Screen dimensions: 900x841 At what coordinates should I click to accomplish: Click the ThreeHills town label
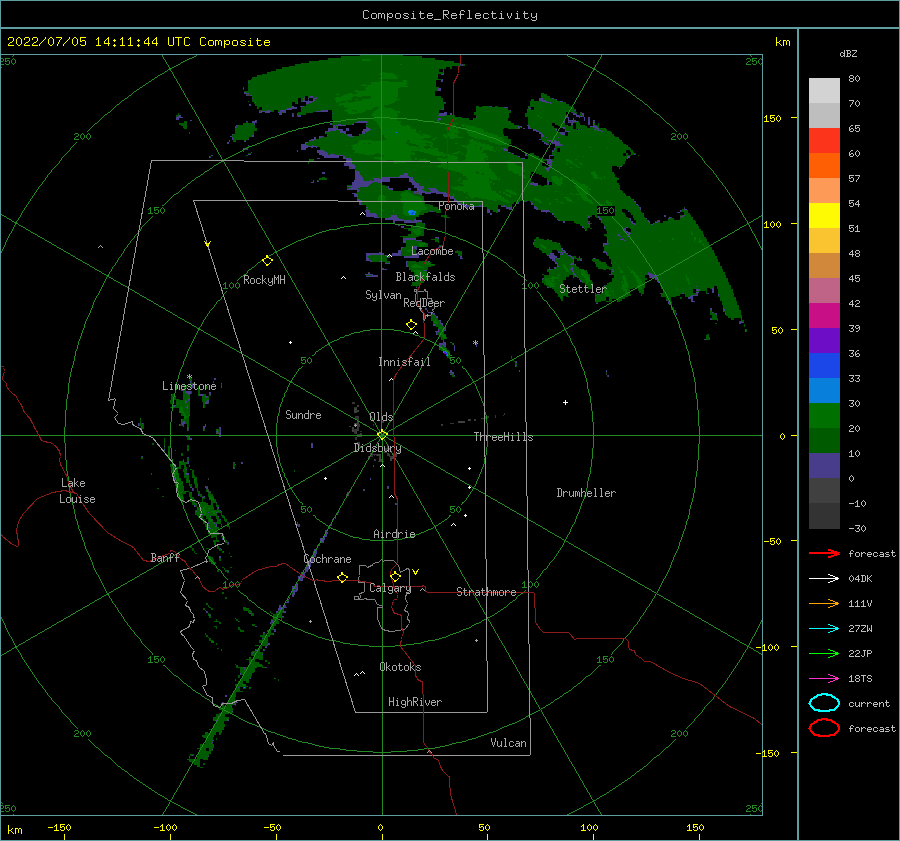[x=503, y=437]
